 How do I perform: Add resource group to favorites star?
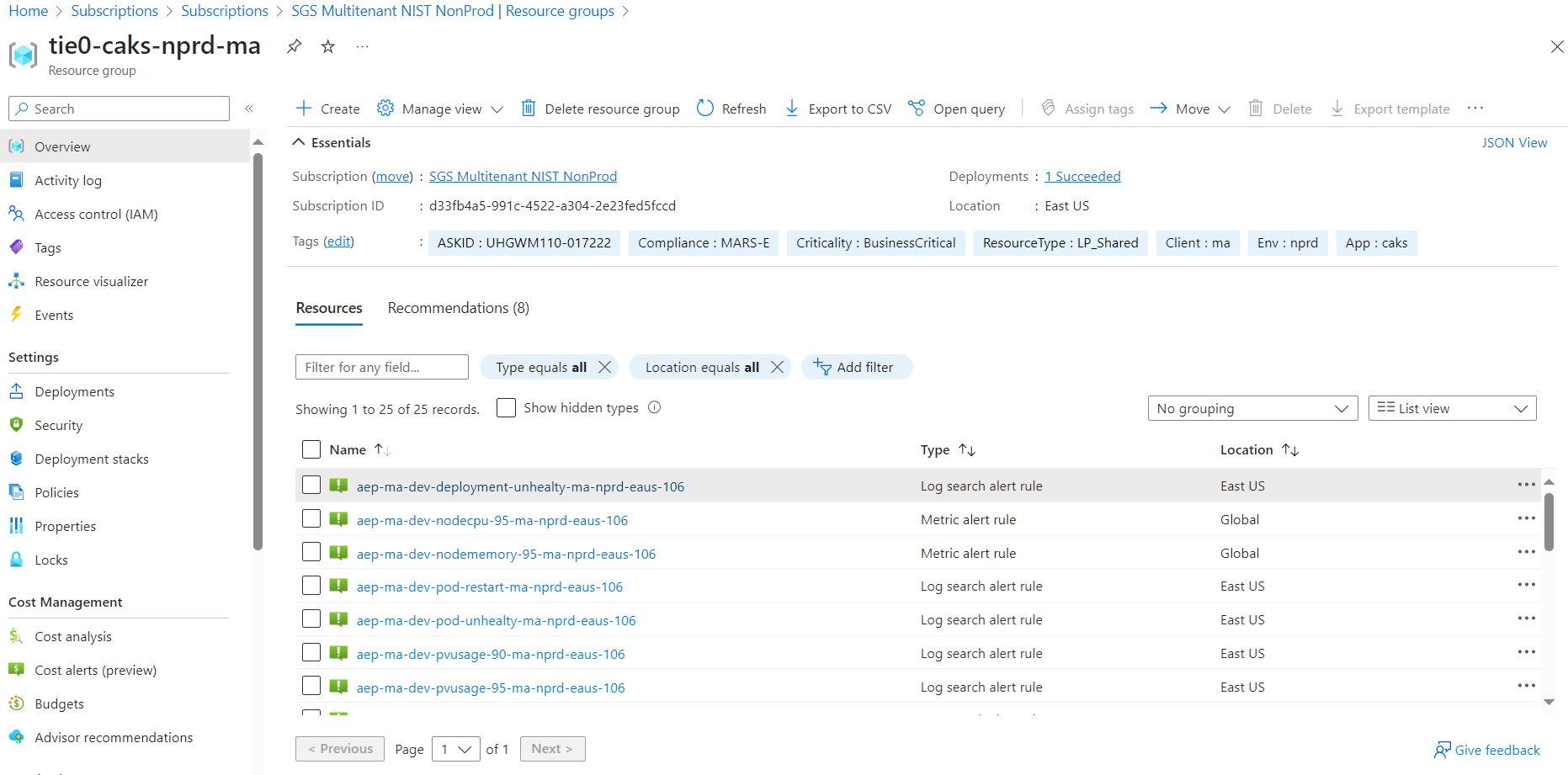(328, 46)
